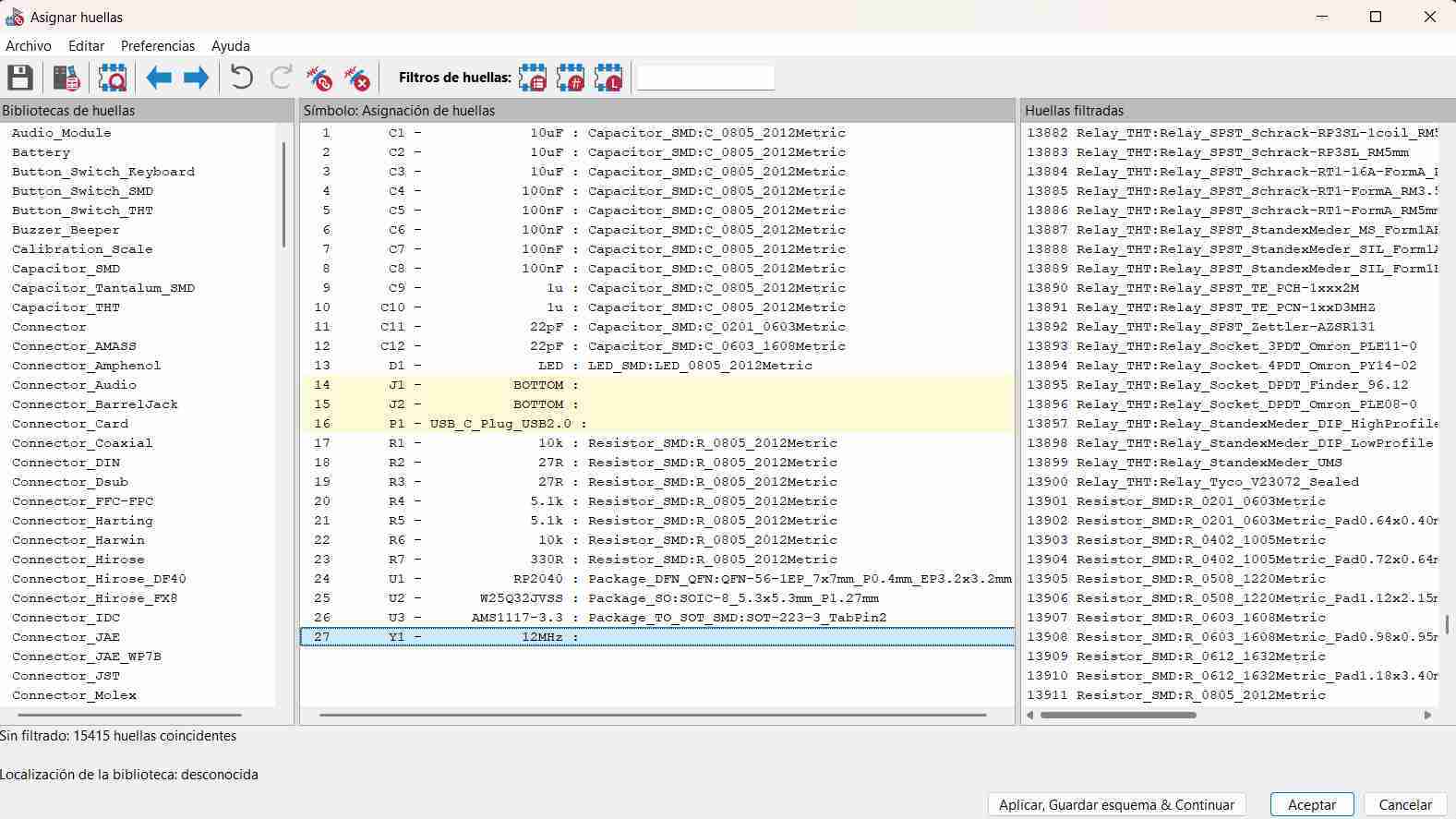Maximize the Asignar huellas window
This screenshot has height=819, width=1456.
click(x=1375, y=17)
